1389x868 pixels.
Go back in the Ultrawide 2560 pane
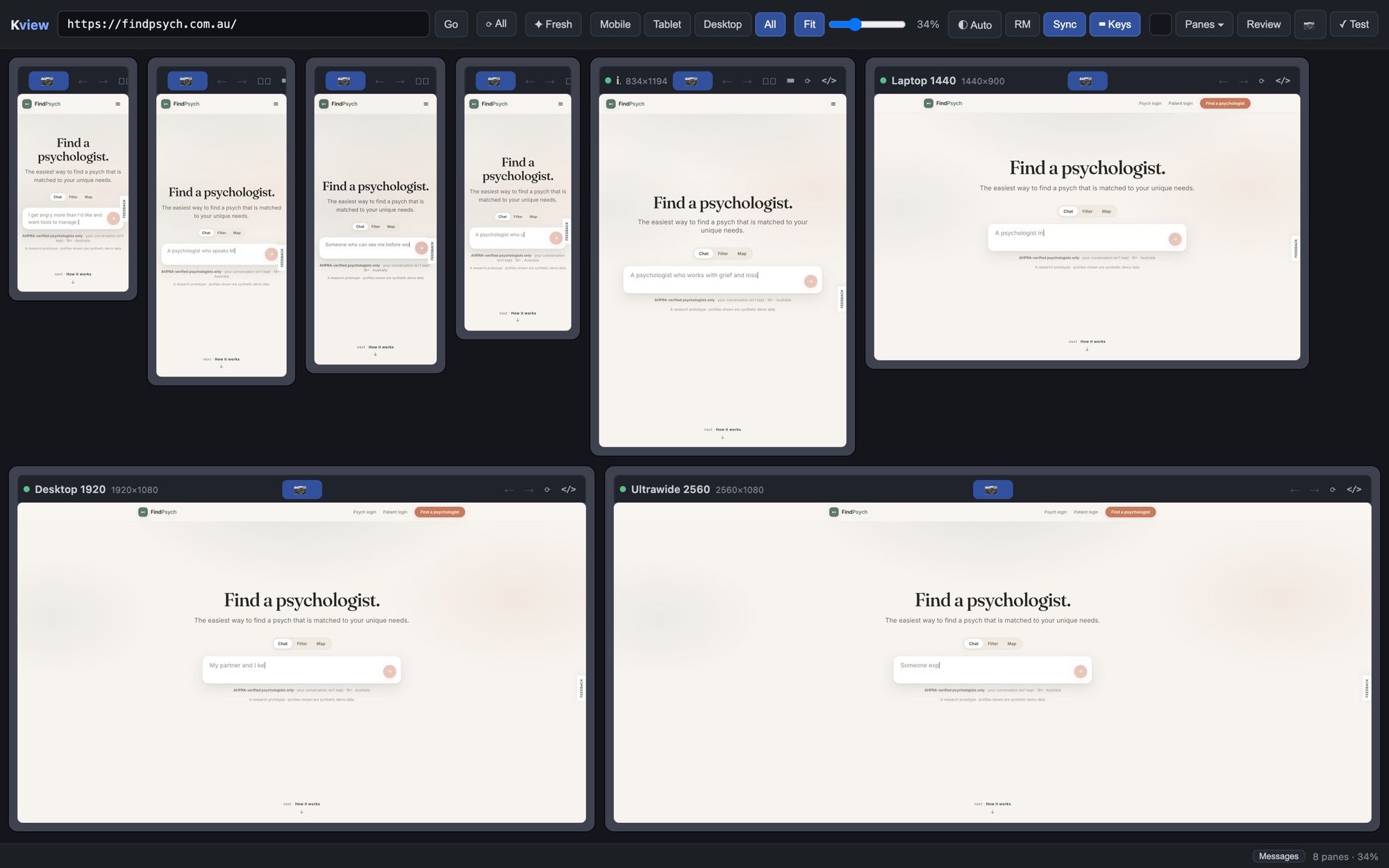click(1294, 490)
